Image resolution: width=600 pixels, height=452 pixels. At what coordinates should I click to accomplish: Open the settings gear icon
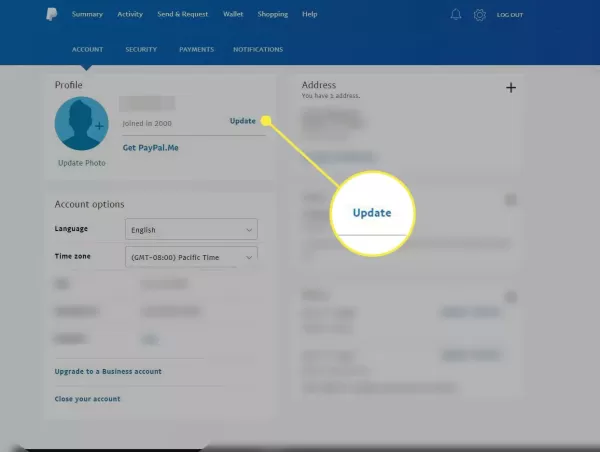coord(479,15)
